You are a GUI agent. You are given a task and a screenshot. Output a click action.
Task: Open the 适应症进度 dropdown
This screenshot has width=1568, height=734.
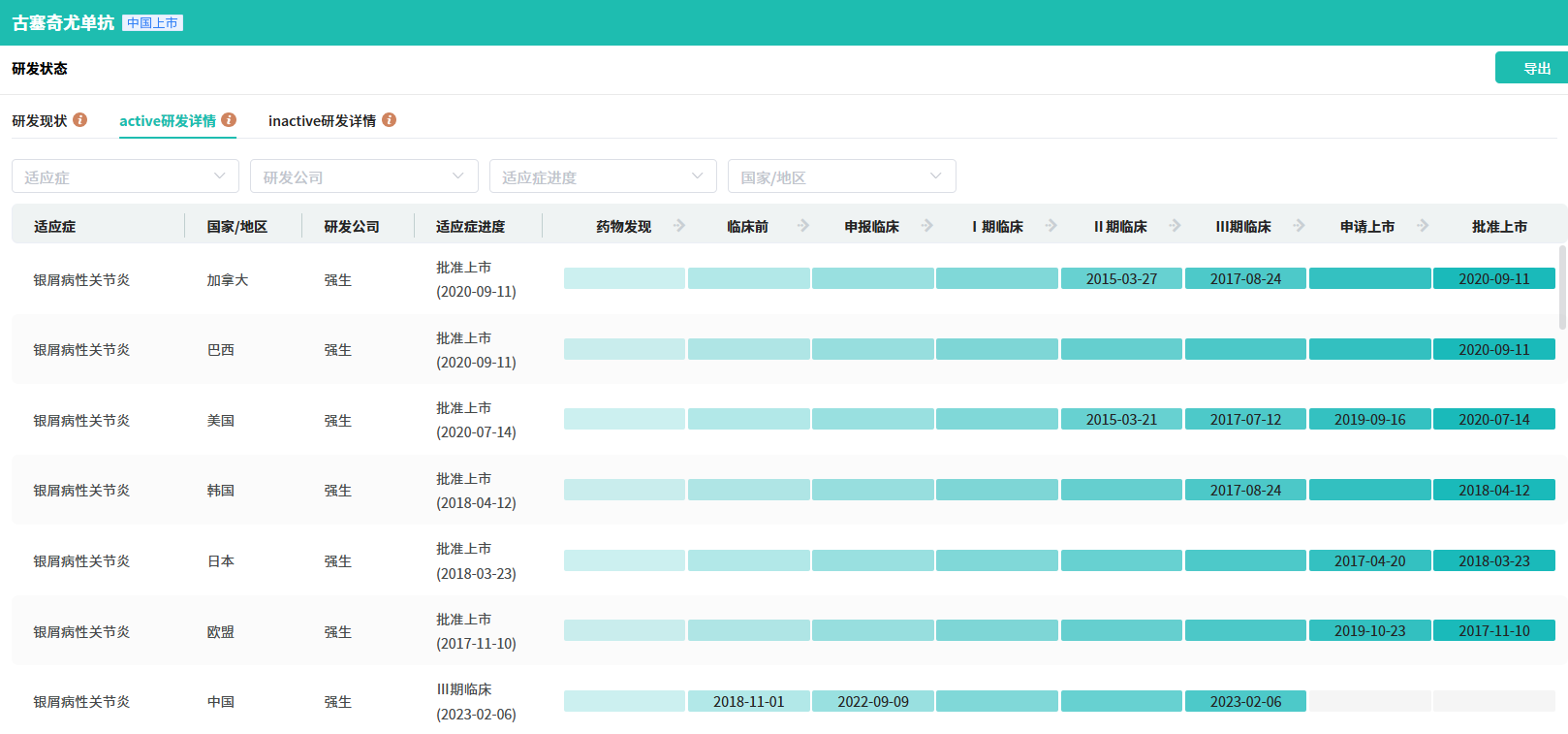(x=602, y=176)
